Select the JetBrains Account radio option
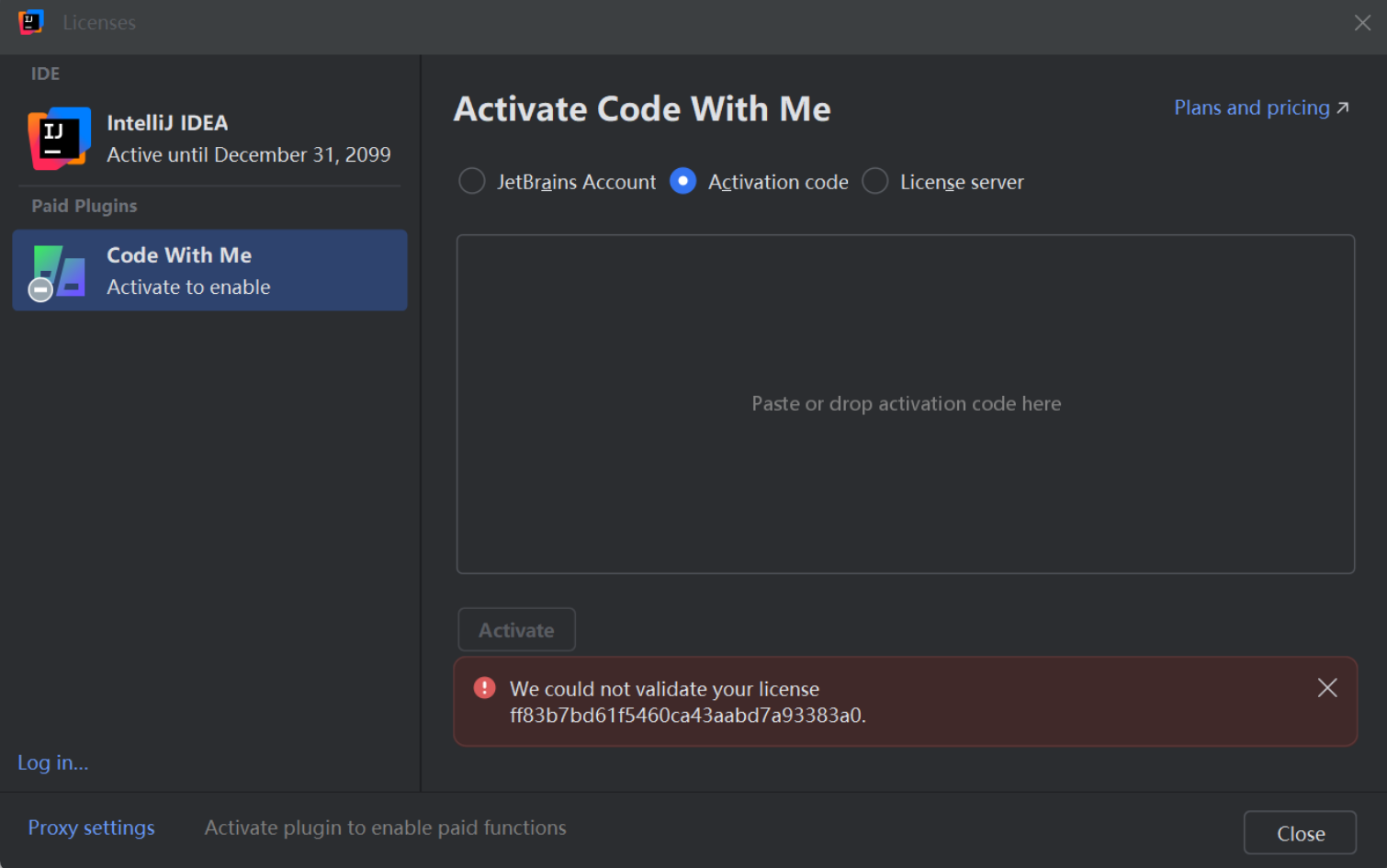 pyautogui.click(x=472, y=181)
